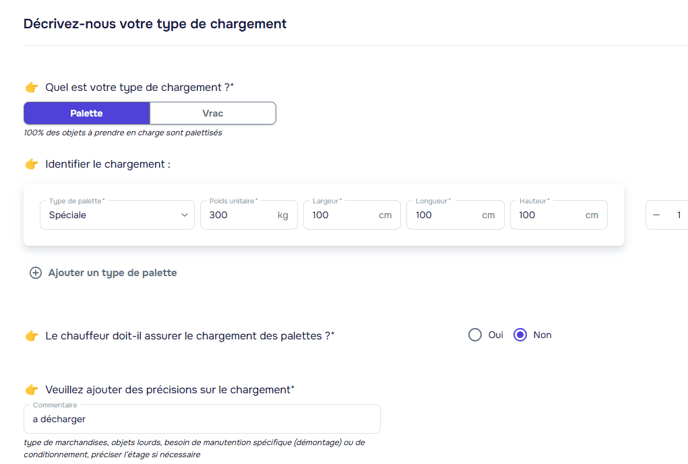Click the chevron arrow of Spéciale dropdown
Screen dimensions: 688x464
[185, 215]
